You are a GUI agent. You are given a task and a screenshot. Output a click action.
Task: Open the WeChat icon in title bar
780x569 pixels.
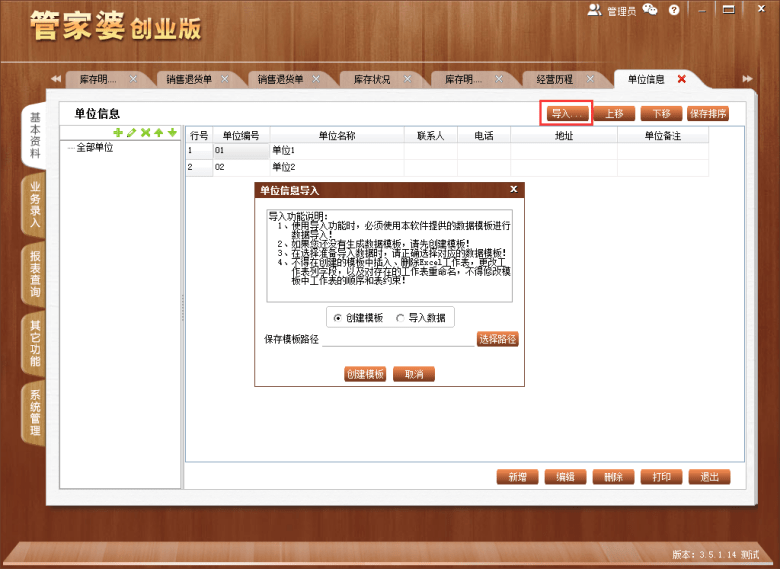click(x=650, y=9)
